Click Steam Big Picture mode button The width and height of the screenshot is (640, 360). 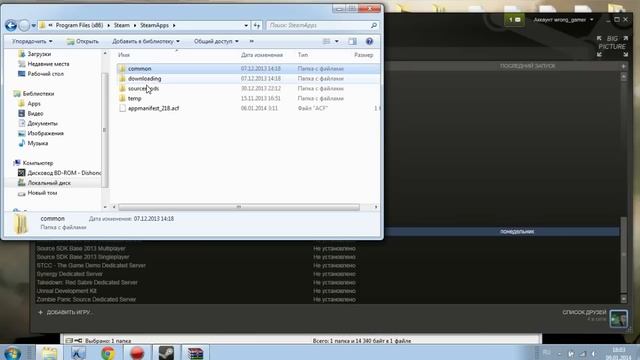click(x=612, y=46)
